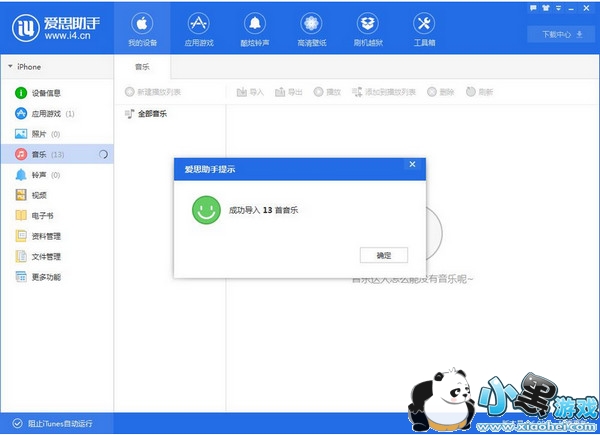Click 播放 play toolbar button
600x435 pixels.
(x=327, y=92)
